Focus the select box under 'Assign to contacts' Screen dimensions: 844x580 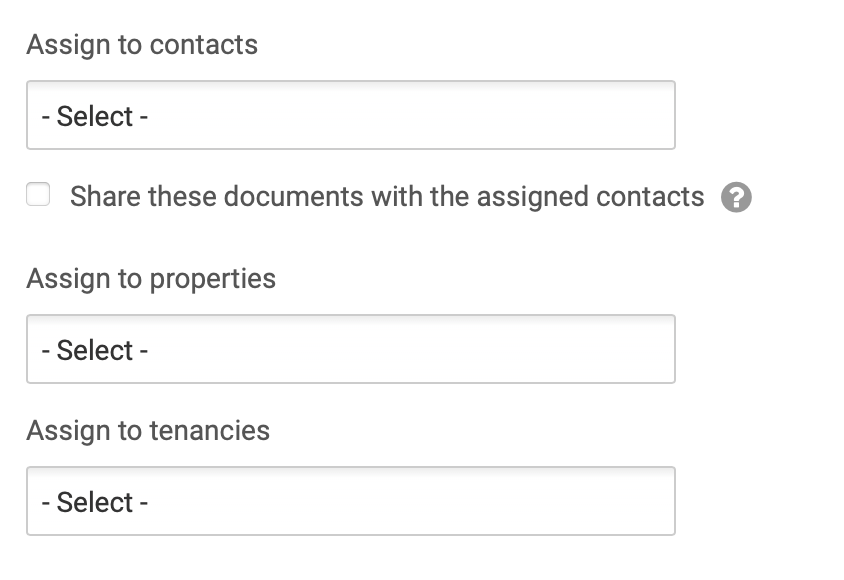[351, 115]
